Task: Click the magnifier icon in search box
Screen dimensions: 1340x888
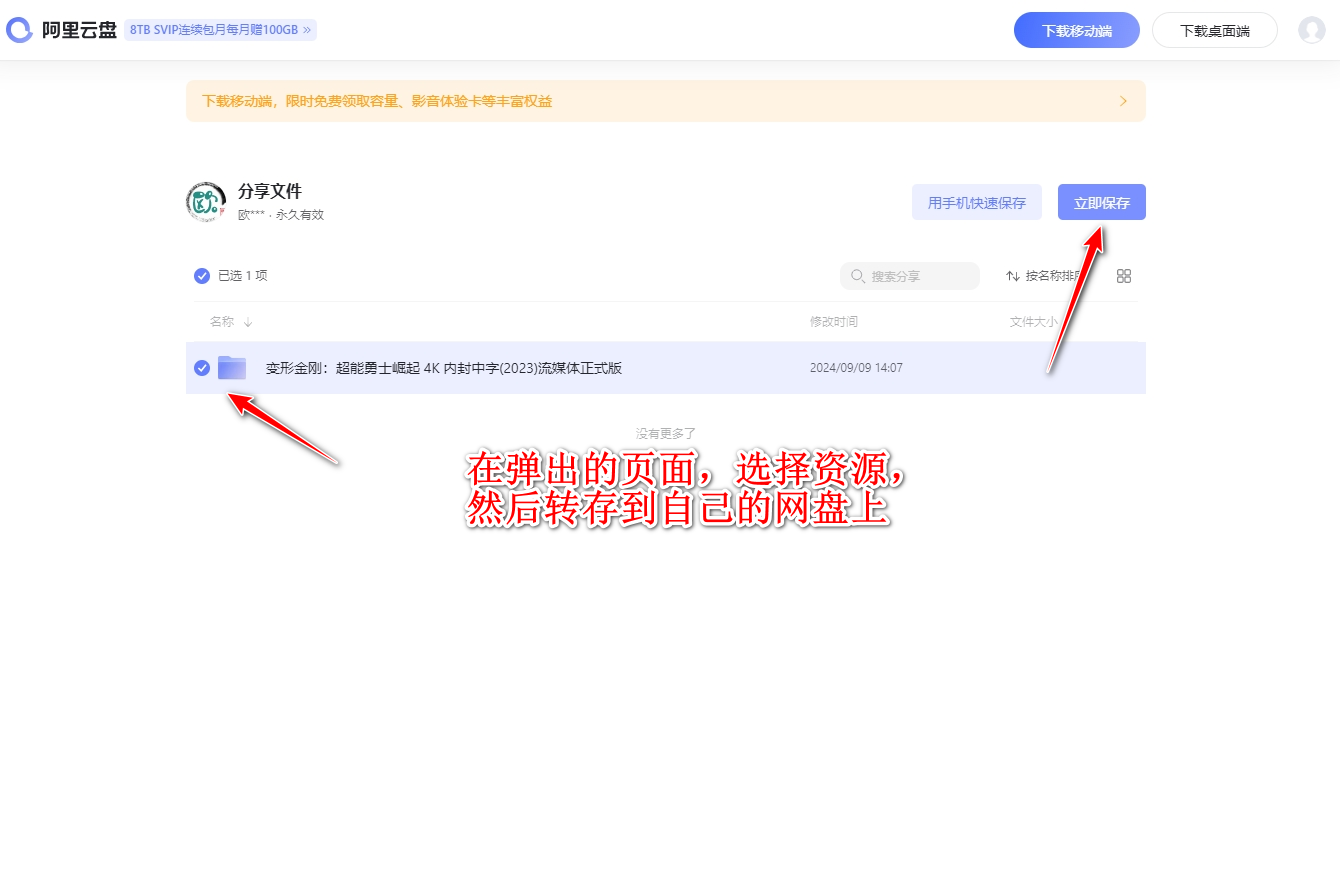Action: point(858,276)
